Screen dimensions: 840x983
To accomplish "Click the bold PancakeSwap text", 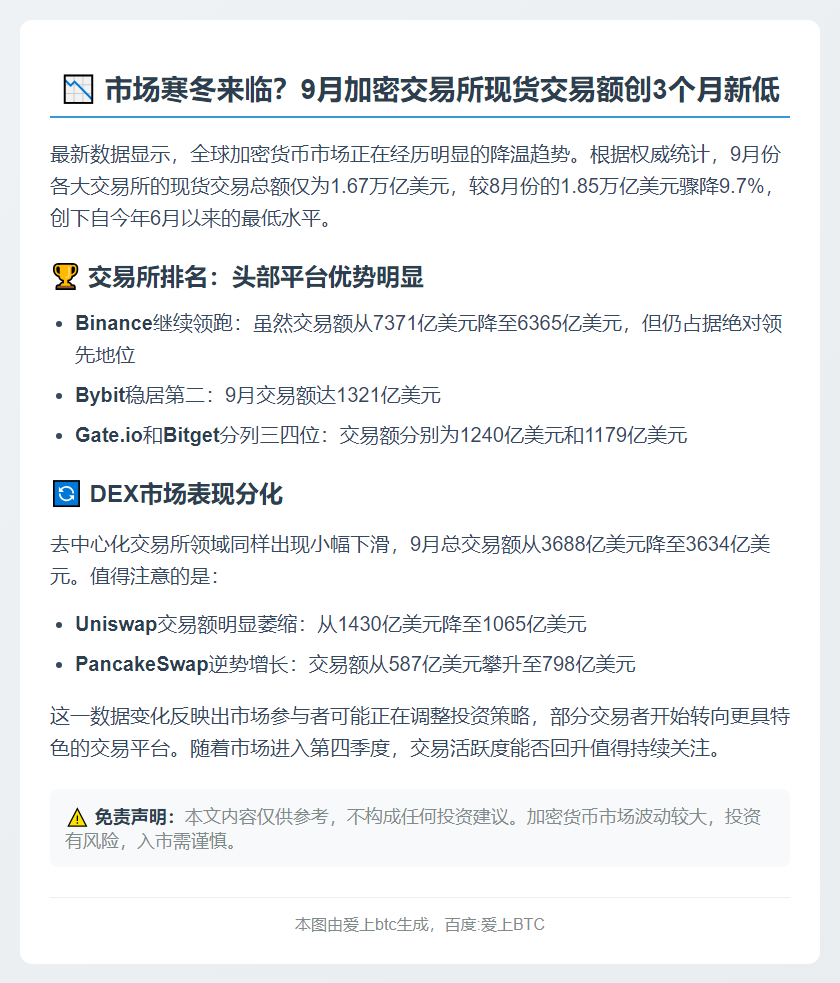I will point(142,664).
